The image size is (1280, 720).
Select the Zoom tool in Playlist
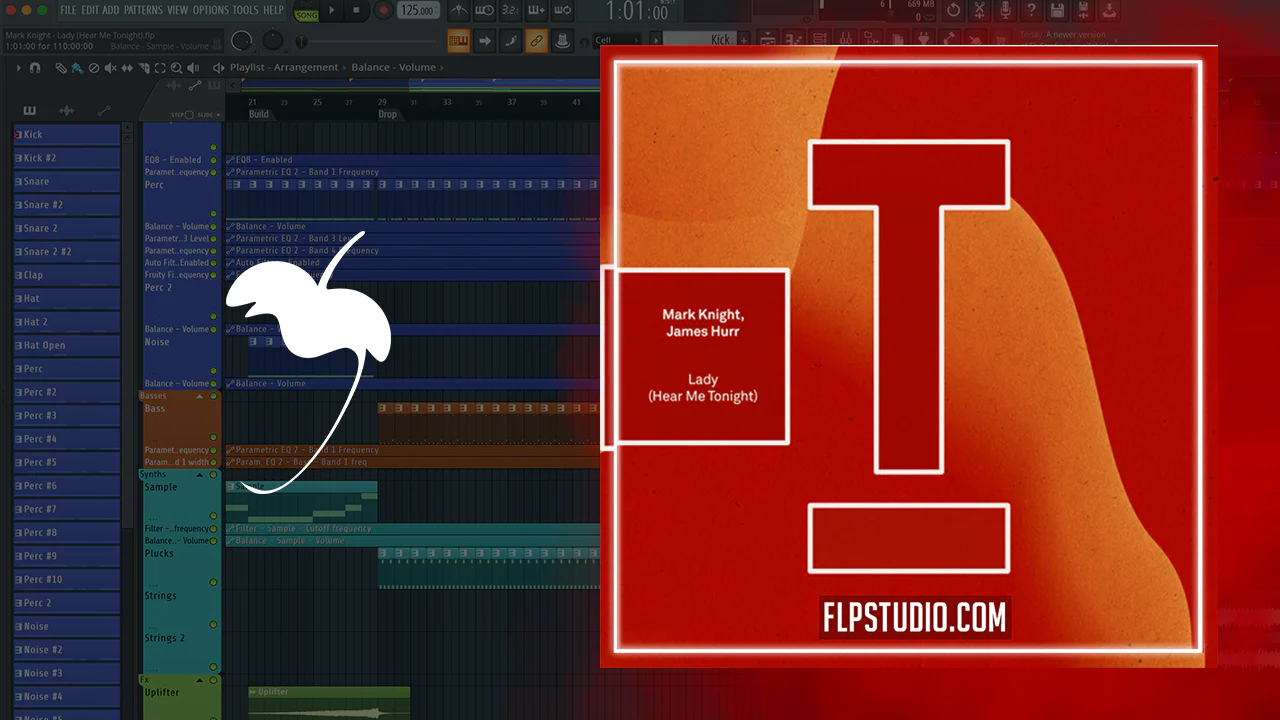(x=176, y=68)
